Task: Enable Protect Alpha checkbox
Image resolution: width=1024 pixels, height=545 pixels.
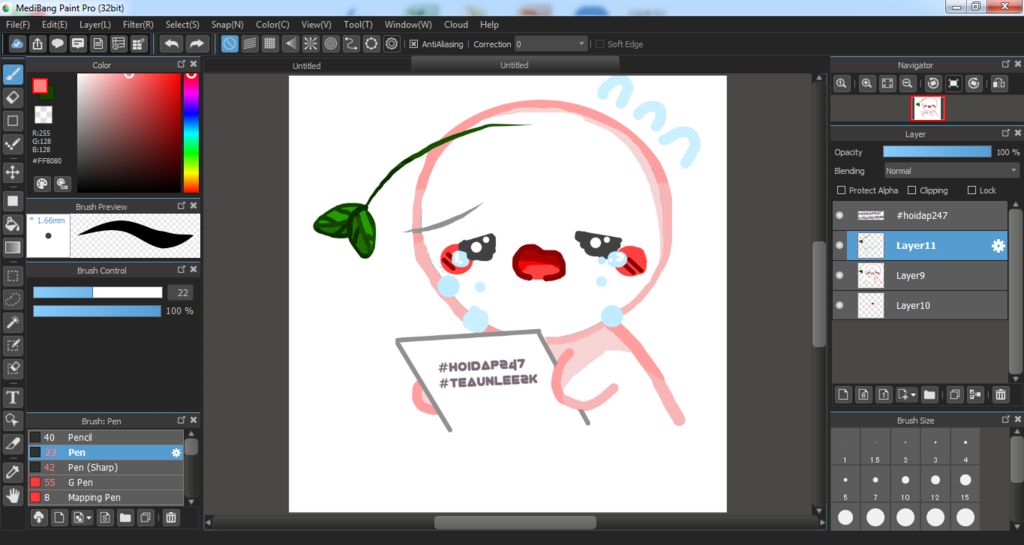Action: coord(841,191)
